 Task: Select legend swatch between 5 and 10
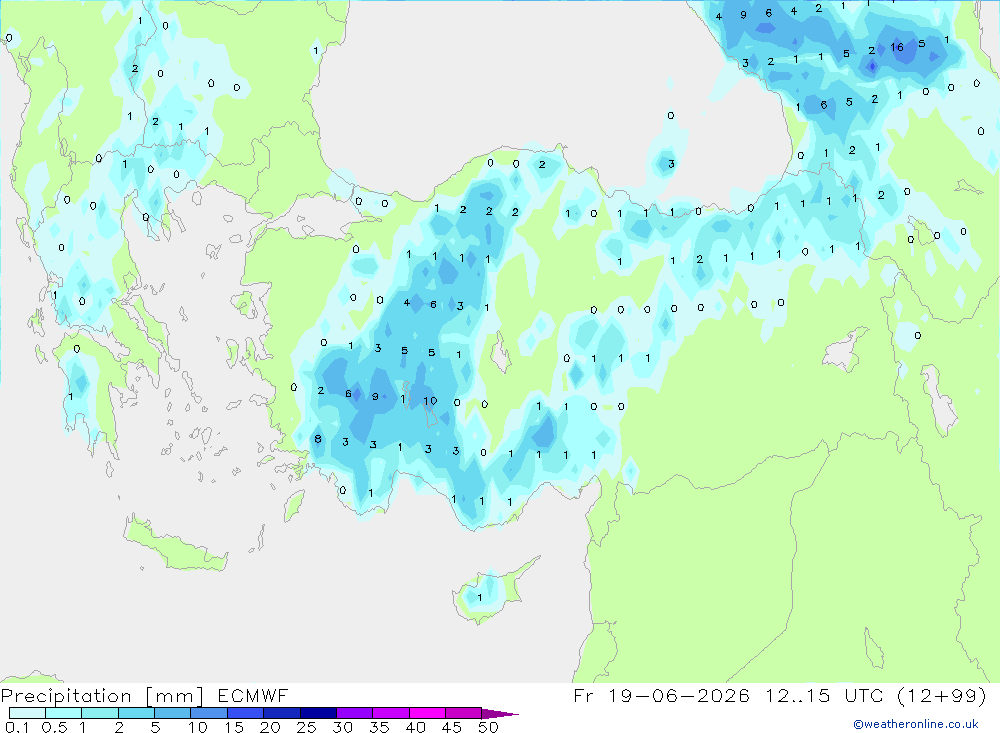173,713
